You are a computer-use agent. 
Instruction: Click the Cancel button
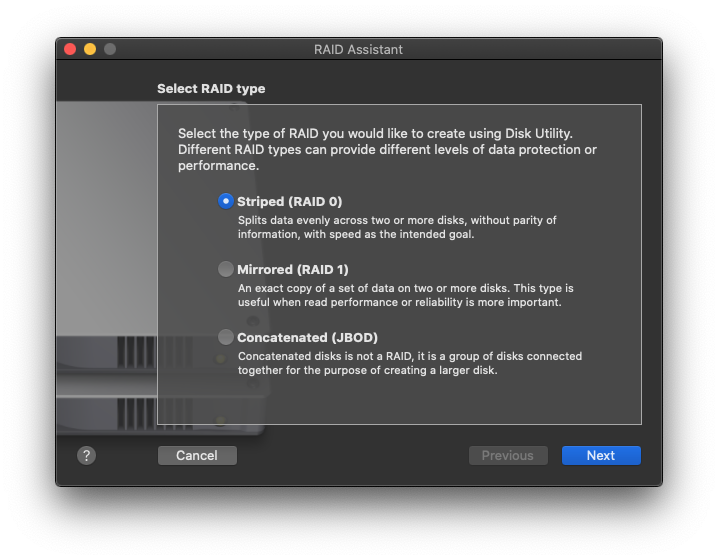pos(197,456)
